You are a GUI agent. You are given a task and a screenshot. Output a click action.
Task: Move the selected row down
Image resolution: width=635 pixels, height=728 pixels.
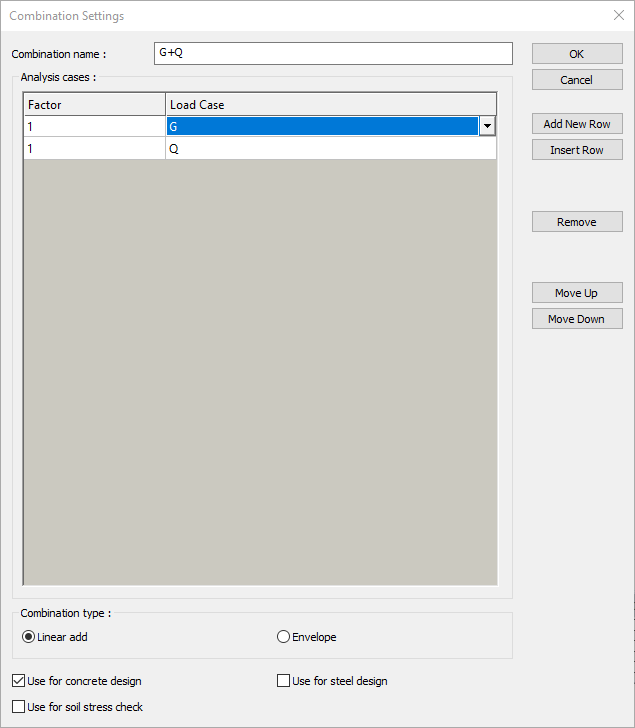(x=576, y=319)
